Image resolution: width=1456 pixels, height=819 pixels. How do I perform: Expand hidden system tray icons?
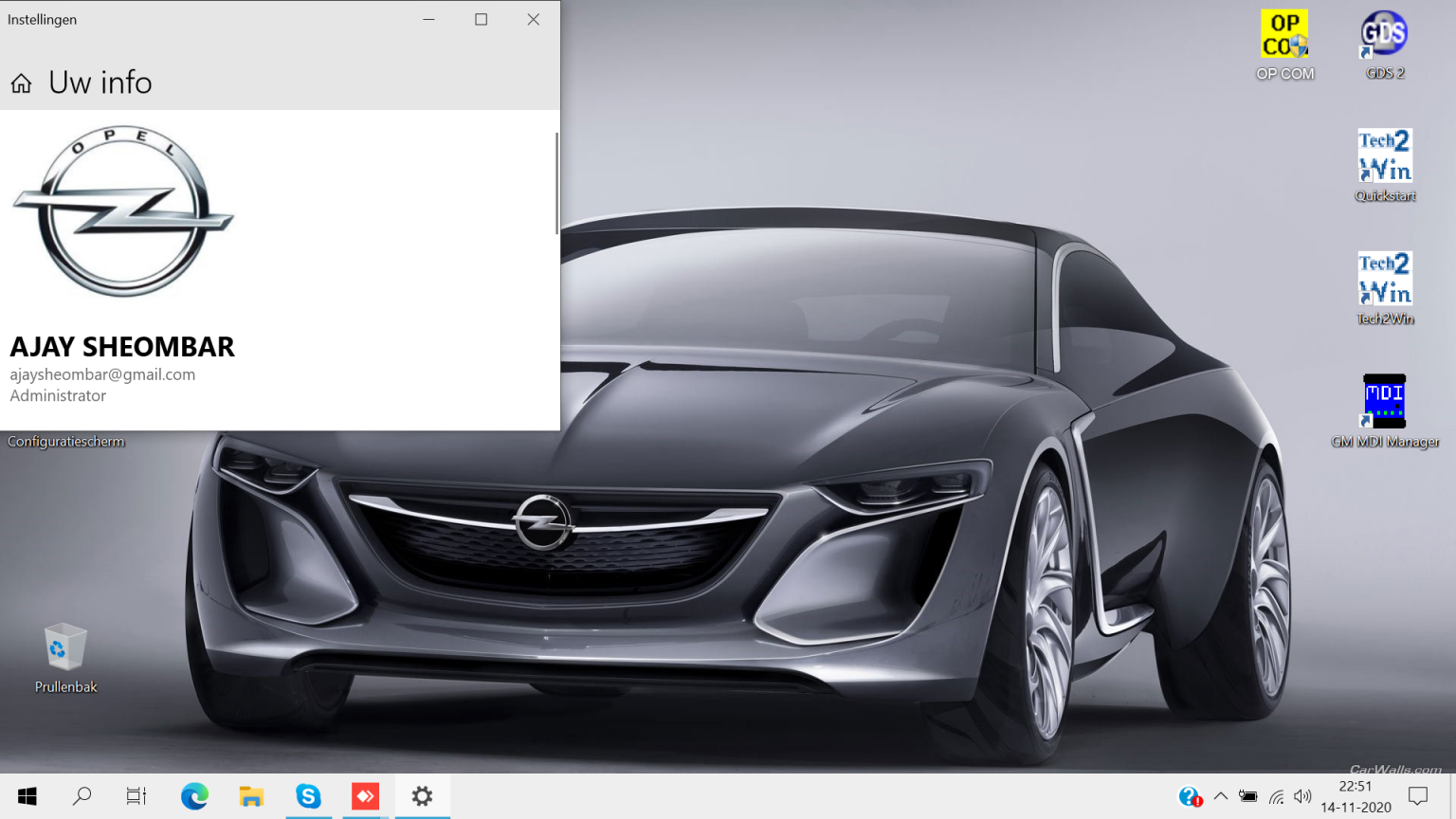tap(1222, 796)
